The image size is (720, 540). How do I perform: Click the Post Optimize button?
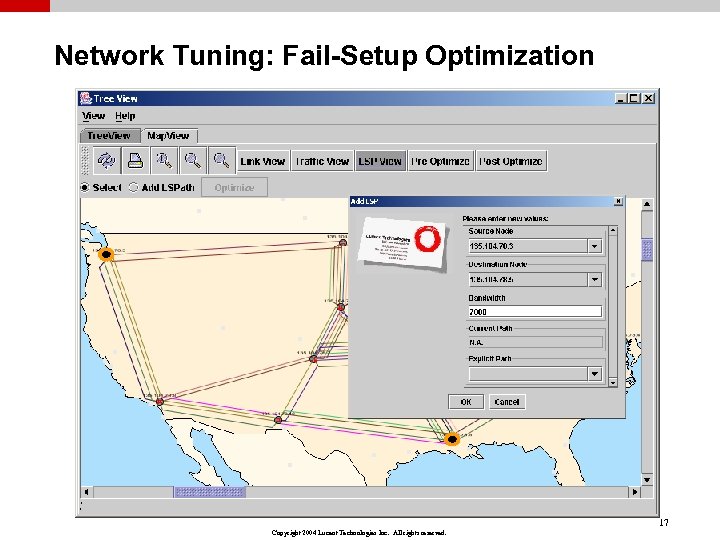pyautogui.click(x=511, y=161)
